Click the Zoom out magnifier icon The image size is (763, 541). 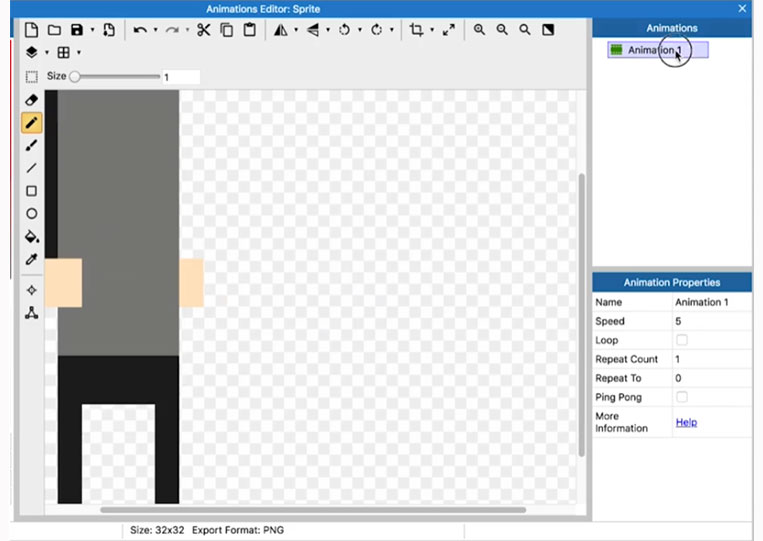point(502,30)
